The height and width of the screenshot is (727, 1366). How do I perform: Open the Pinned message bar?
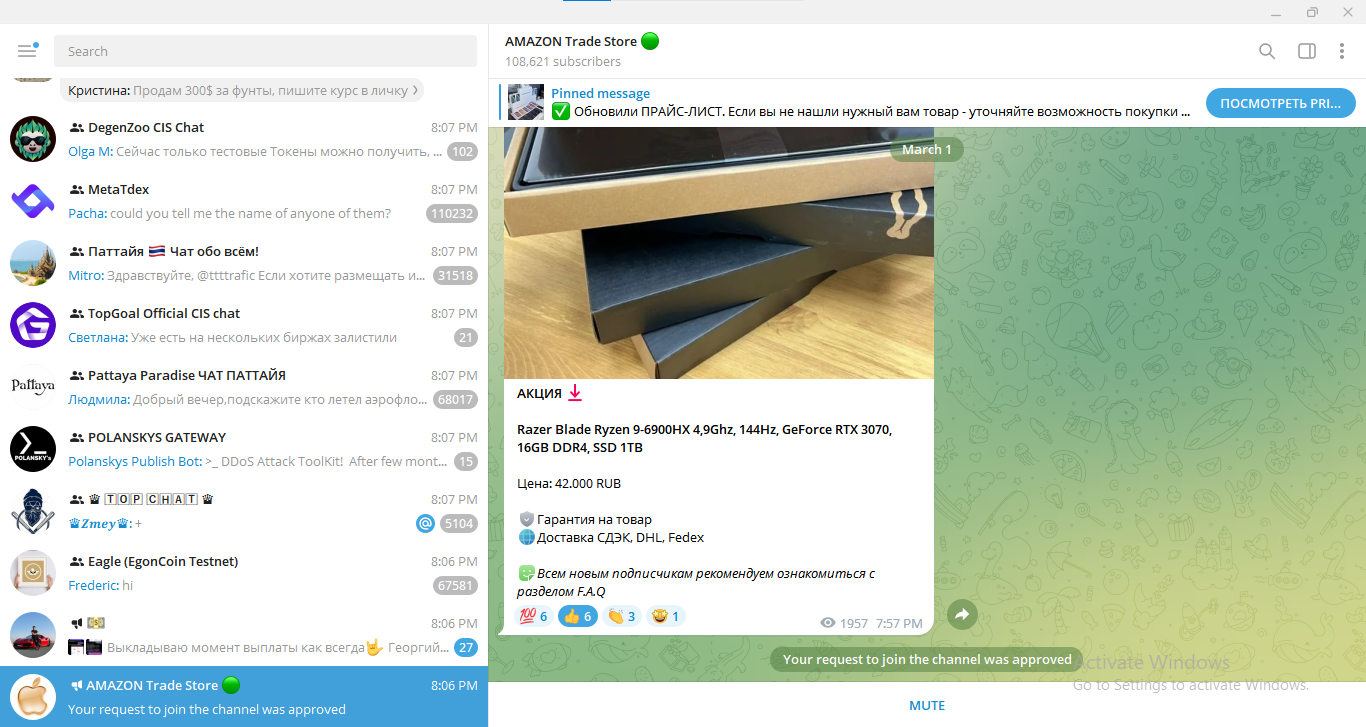point(850,102)
